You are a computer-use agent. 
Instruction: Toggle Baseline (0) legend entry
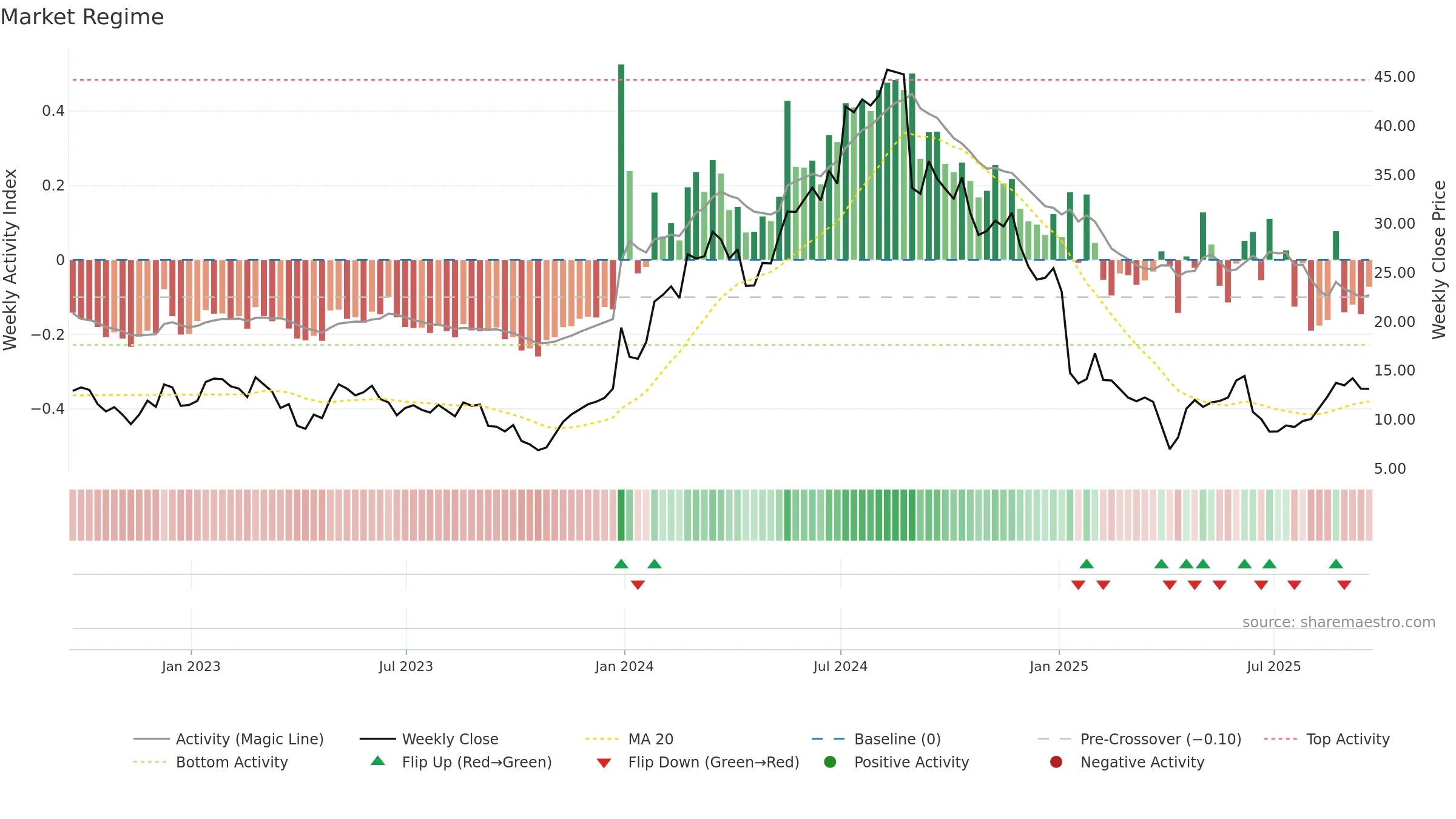click(x=877, y=739)
